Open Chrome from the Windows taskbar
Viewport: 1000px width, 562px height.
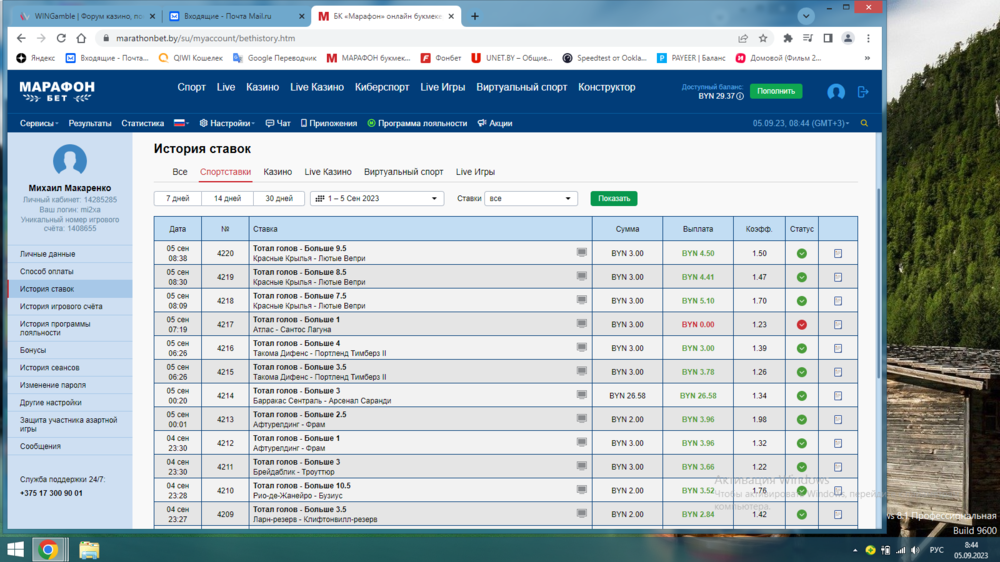pos(48,550)
